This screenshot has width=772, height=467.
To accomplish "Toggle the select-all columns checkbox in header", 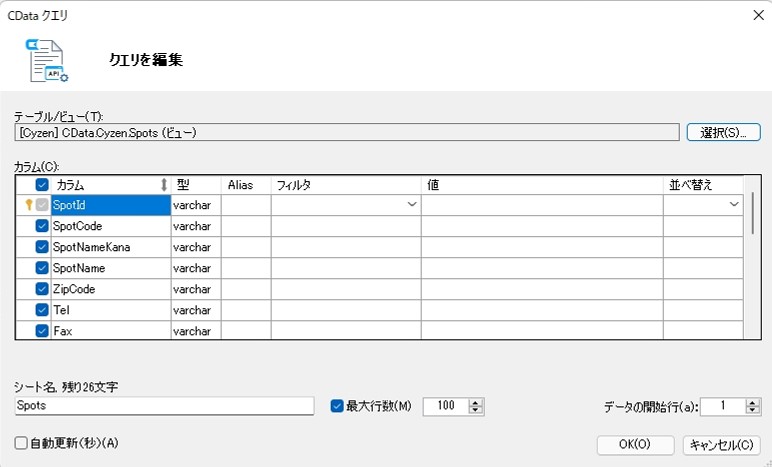I will tap(42, 185).
